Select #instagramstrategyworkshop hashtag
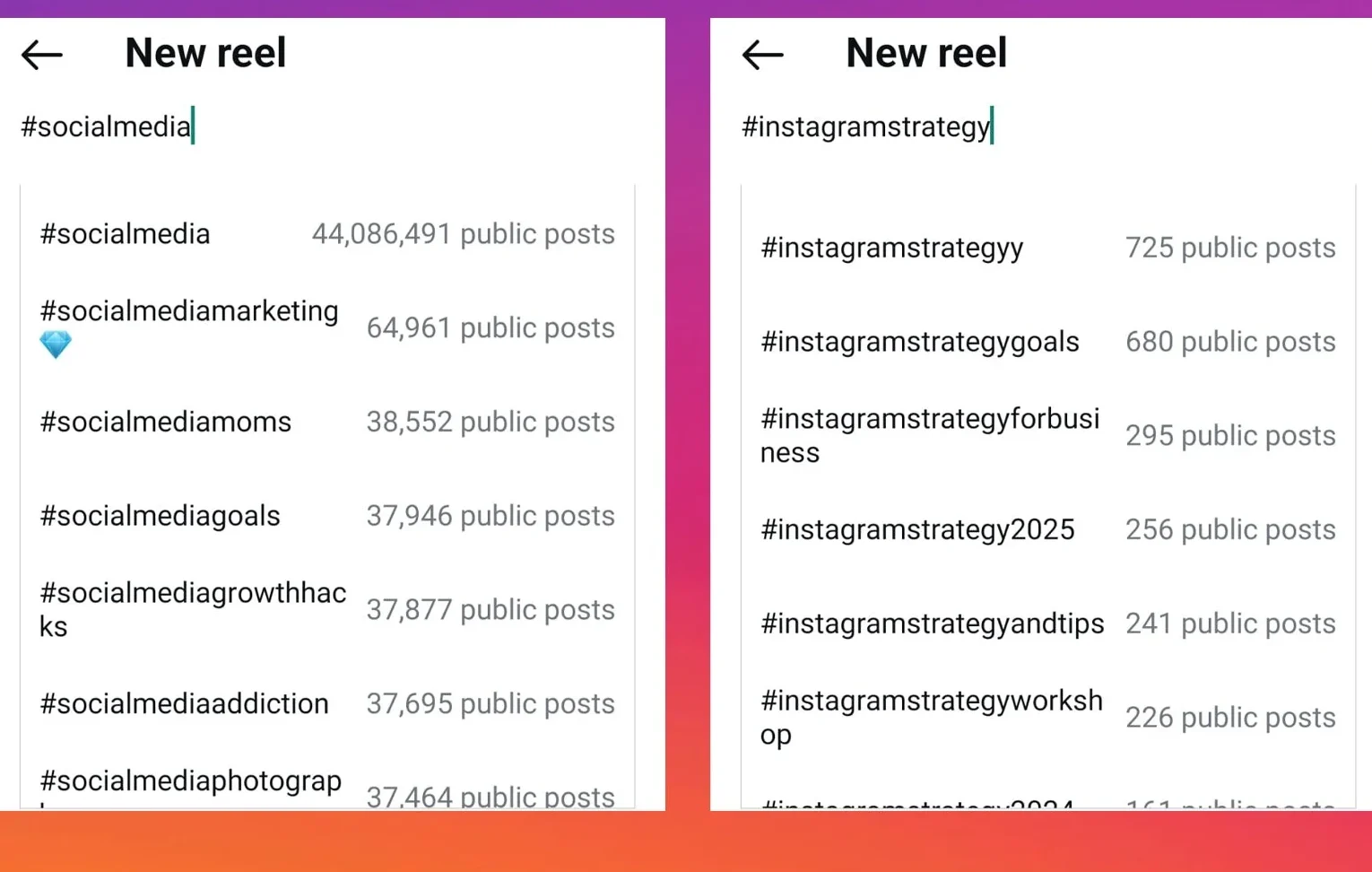This screenshot has height=872, width=1372. (1048, 717)
